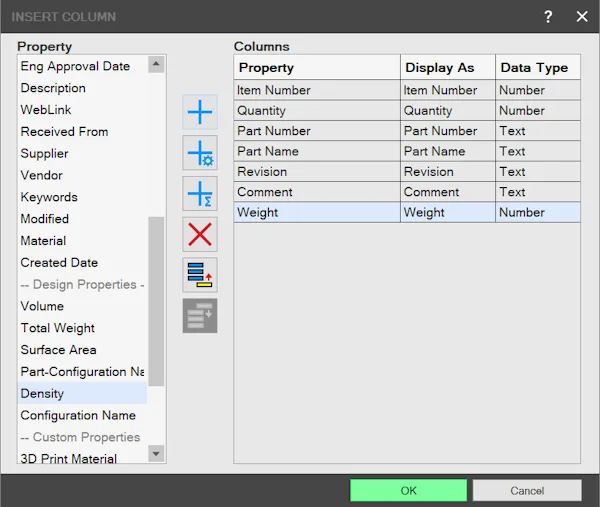Image resolution: width=600 pixels, height=507 pixels.
Task: Select the Comment row in Columns
Action: [407, 192]
